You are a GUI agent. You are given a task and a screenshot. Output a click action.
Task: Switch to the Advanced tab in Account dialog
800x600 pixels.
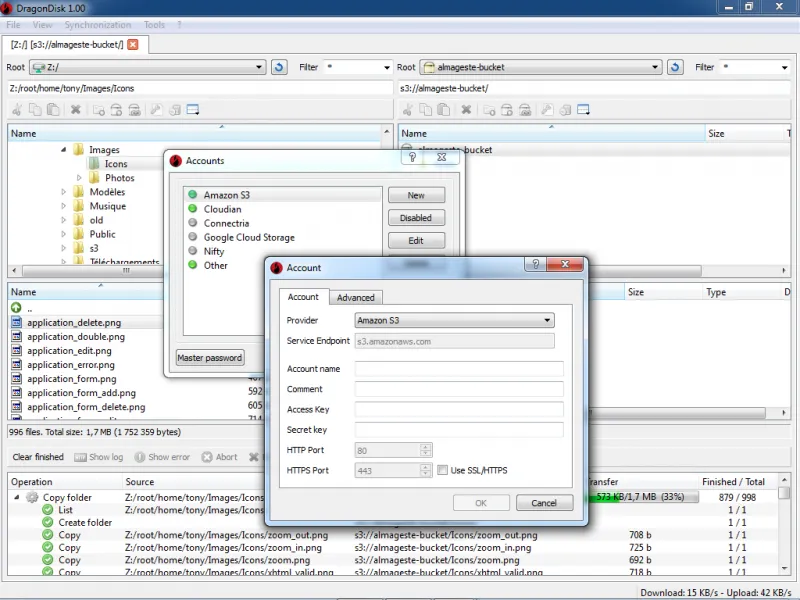356,297
